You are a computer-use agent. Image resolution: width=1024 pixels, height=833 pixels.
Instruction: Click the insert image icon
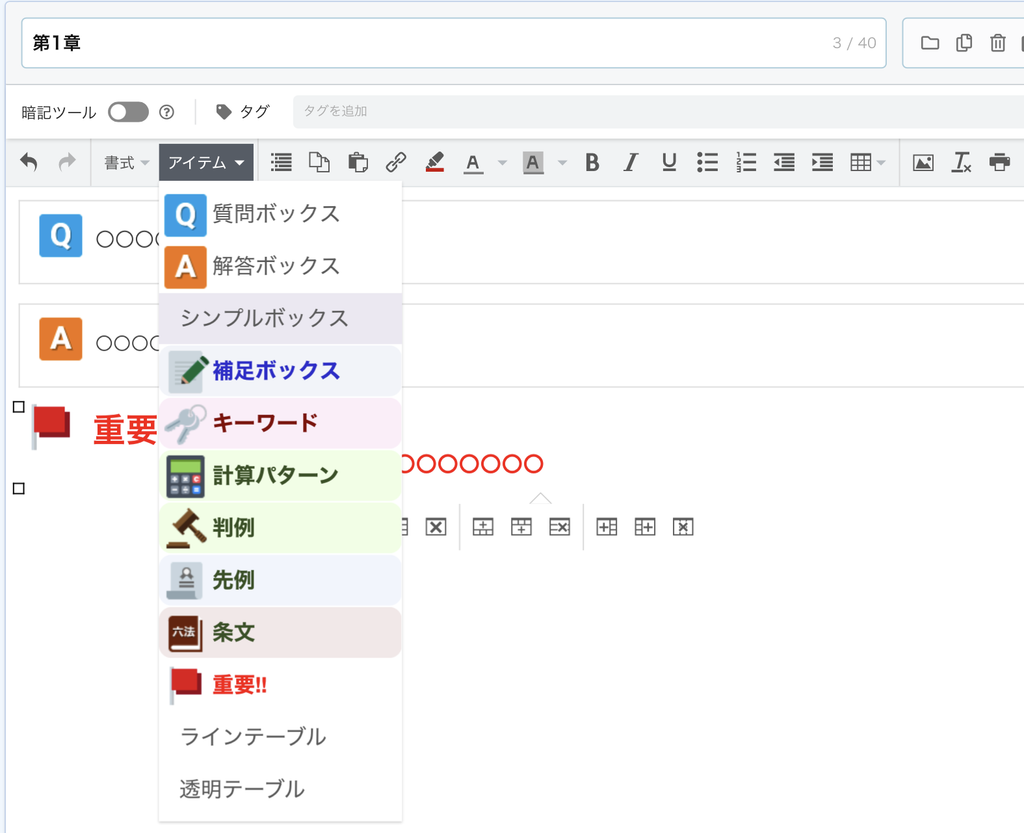[x=923, y=162]
